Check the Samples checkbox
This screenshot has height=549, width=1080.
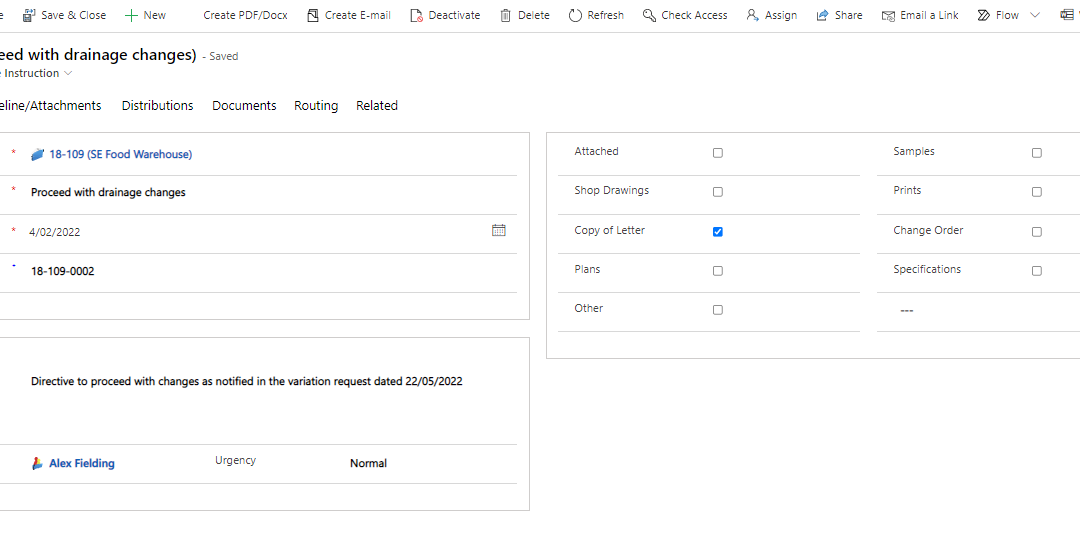pos(1037,153)
